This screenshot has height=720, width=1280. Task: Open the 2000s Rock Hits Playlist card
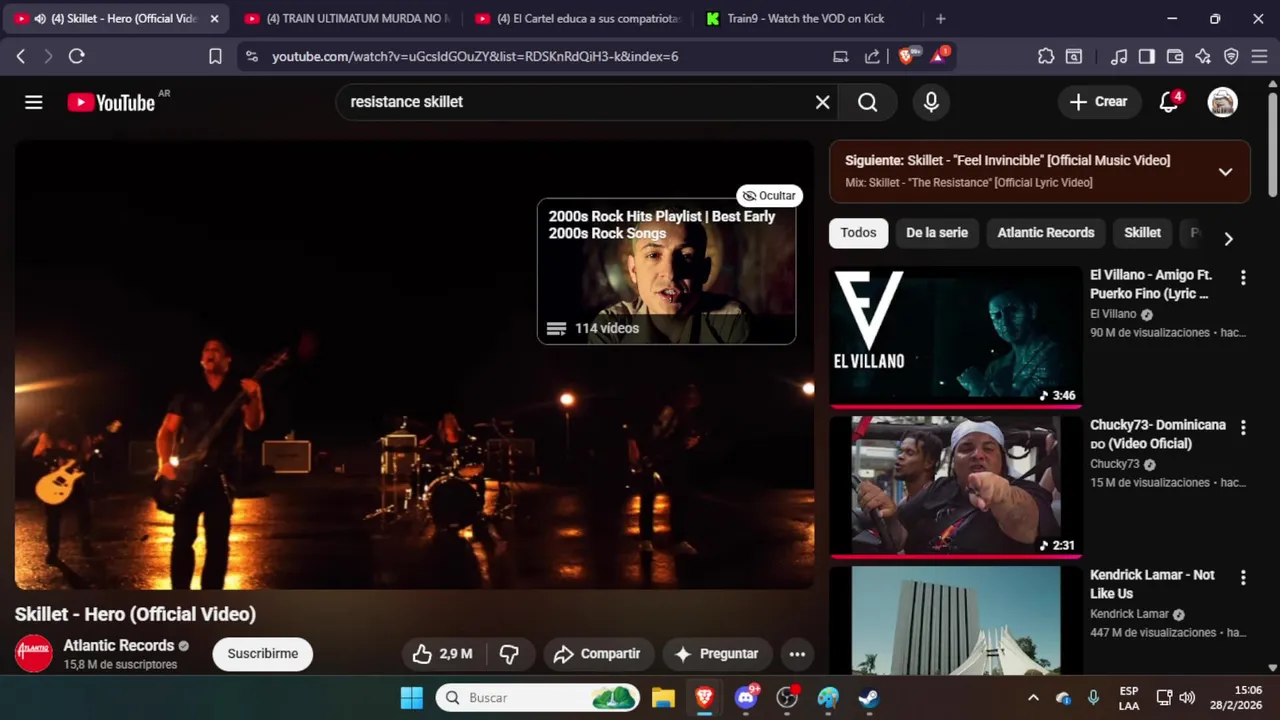click(x=666, y=271)
